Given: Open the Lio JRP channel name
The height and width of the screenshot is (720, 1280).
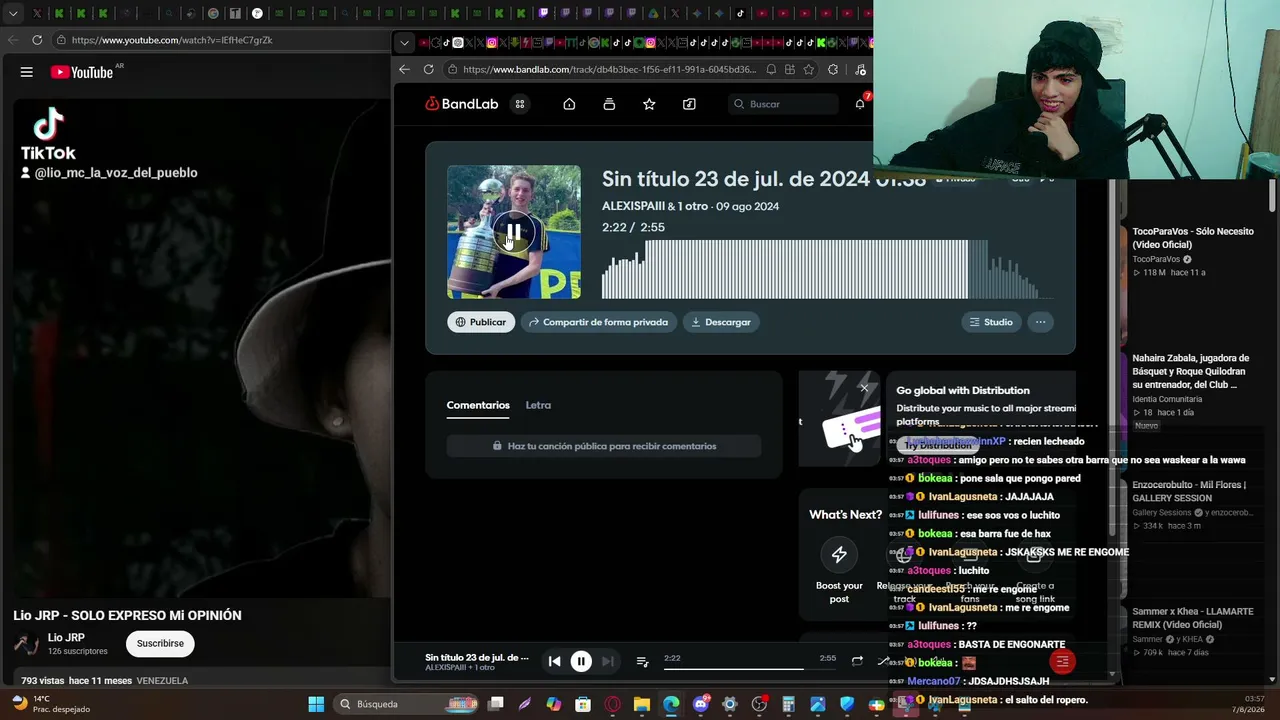Looking at the screenshot, I should coord(66,637).
